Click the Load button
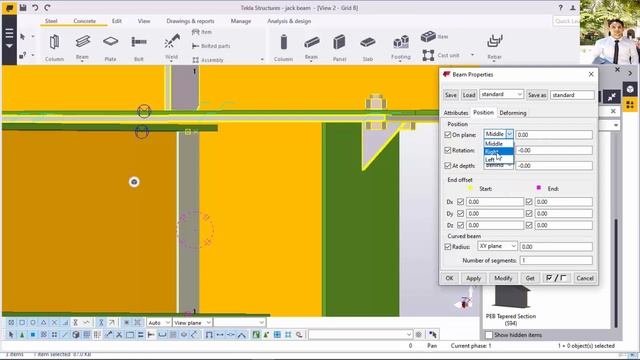 pos(469,95)
